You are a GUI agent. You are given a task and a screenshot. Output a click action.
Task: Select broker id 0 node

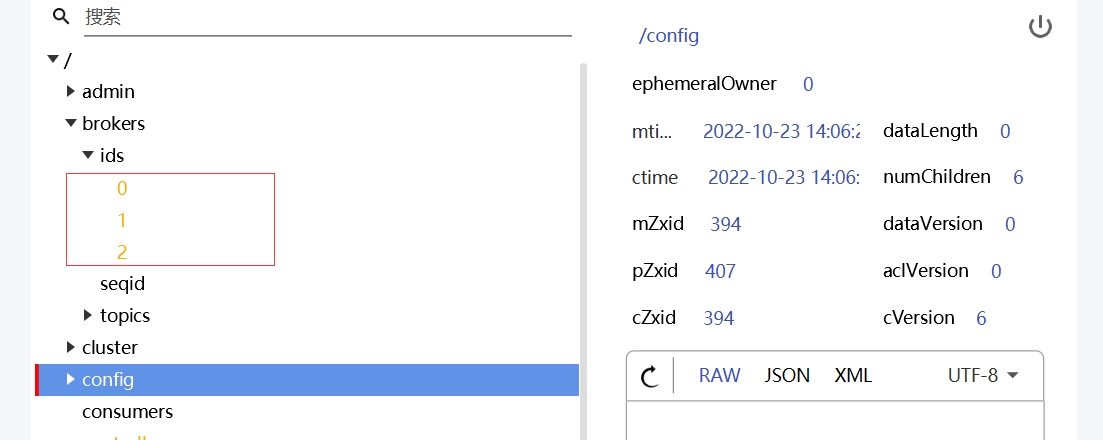coord(122,189)
